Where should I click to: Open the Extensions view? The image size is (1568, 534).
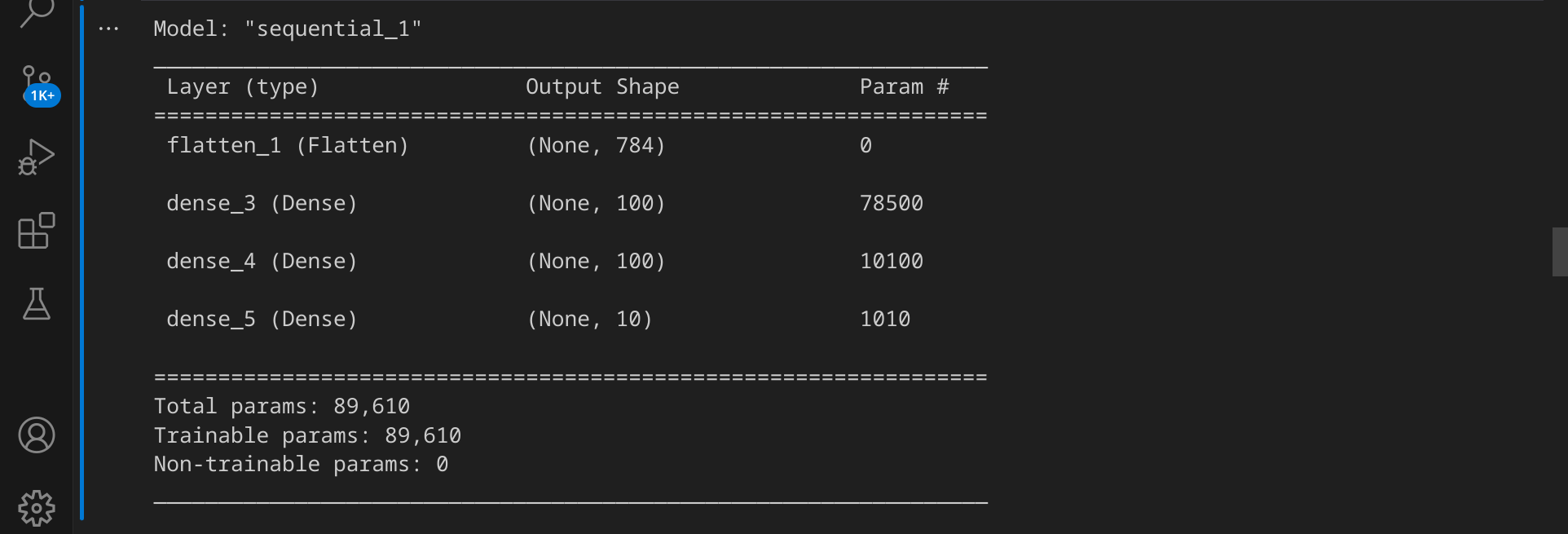coord(37,231)
